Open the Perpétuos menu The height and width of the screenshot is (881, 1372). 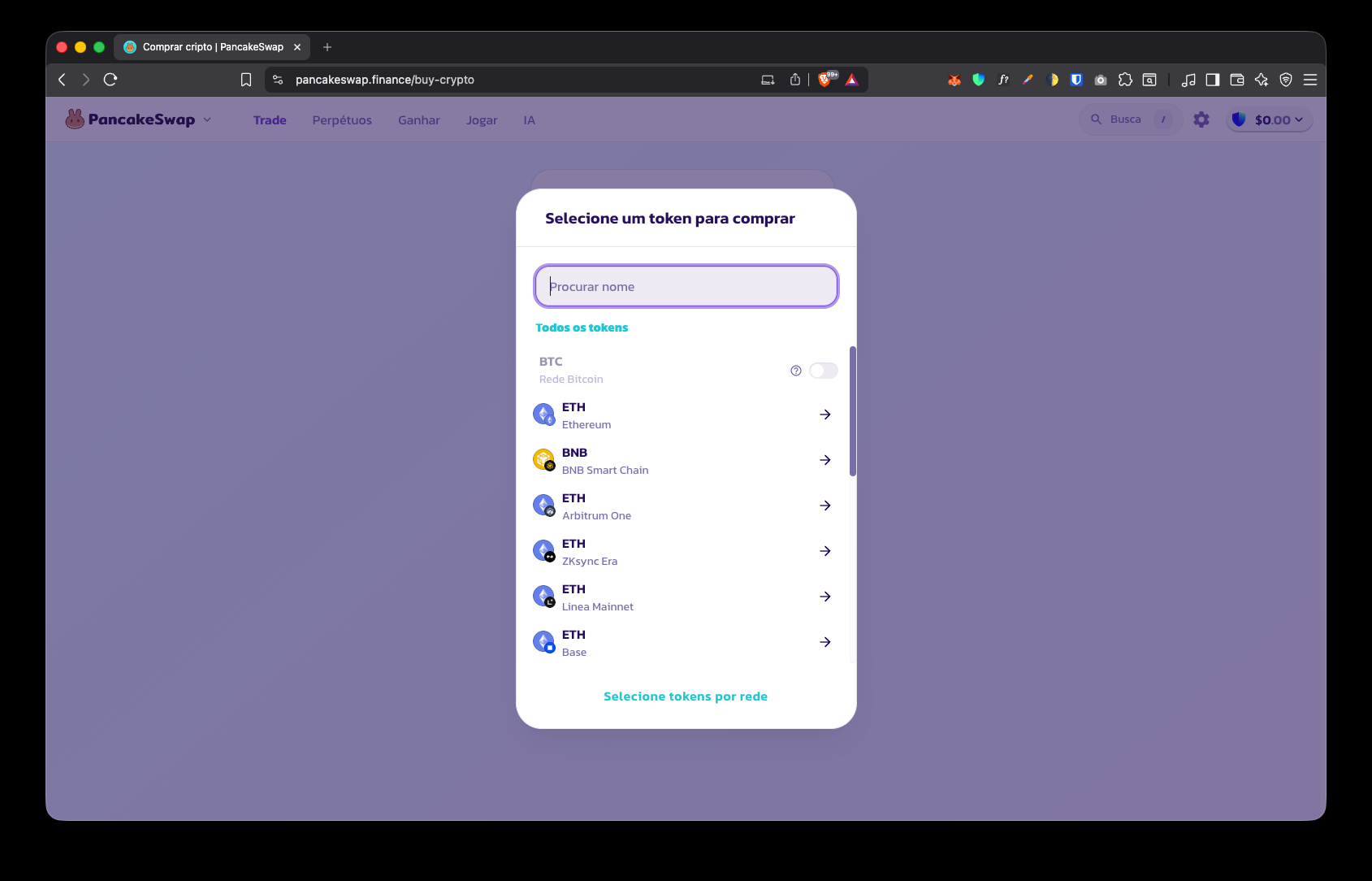342,120
